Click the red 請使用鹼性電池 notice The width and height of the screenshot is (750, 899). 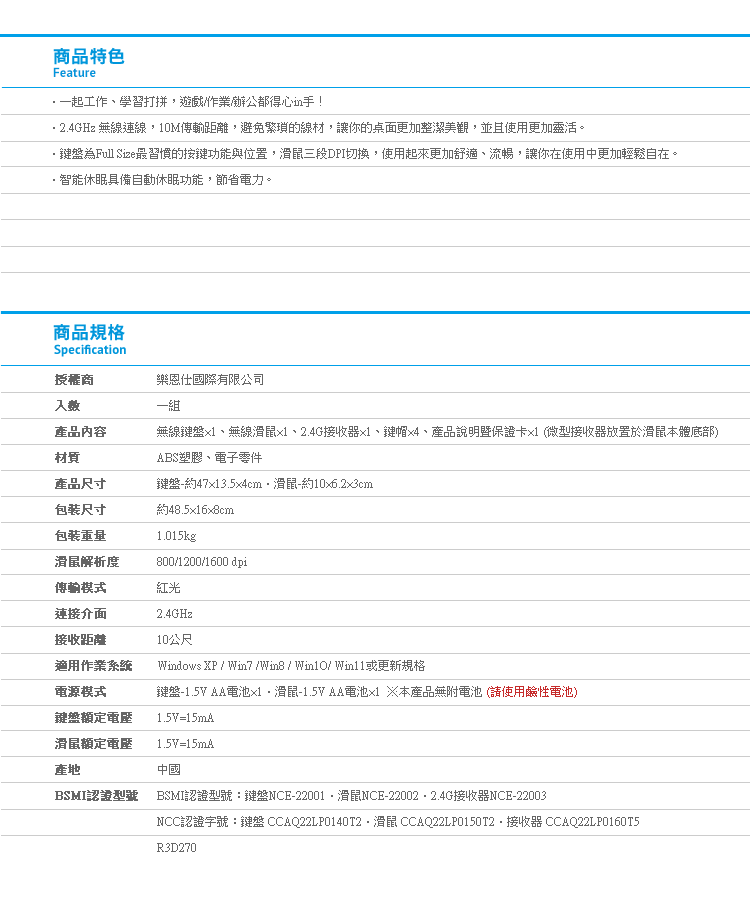(x=531, y=692)
